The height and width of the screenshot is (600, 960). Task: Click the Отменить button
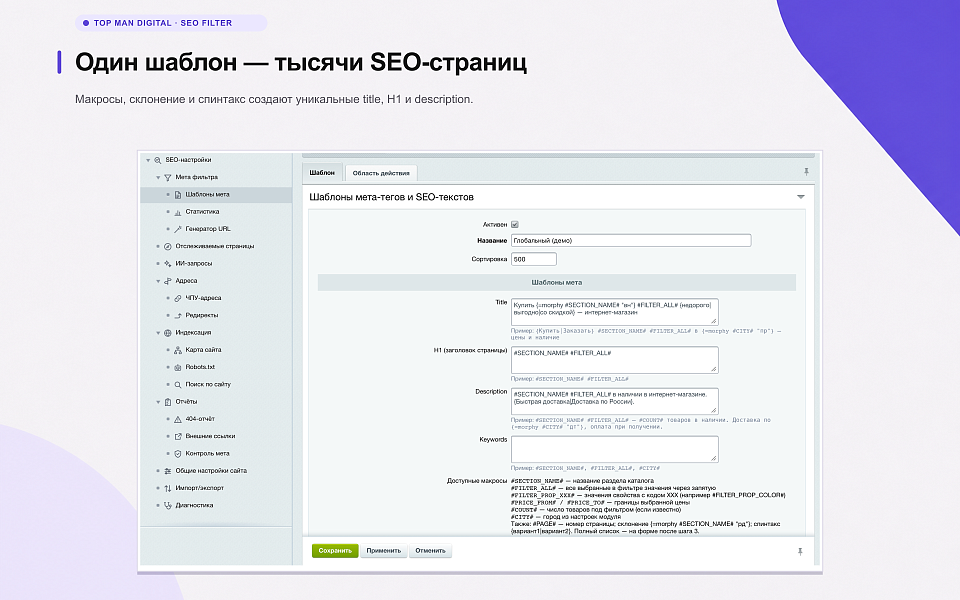[x=430, y=551]
